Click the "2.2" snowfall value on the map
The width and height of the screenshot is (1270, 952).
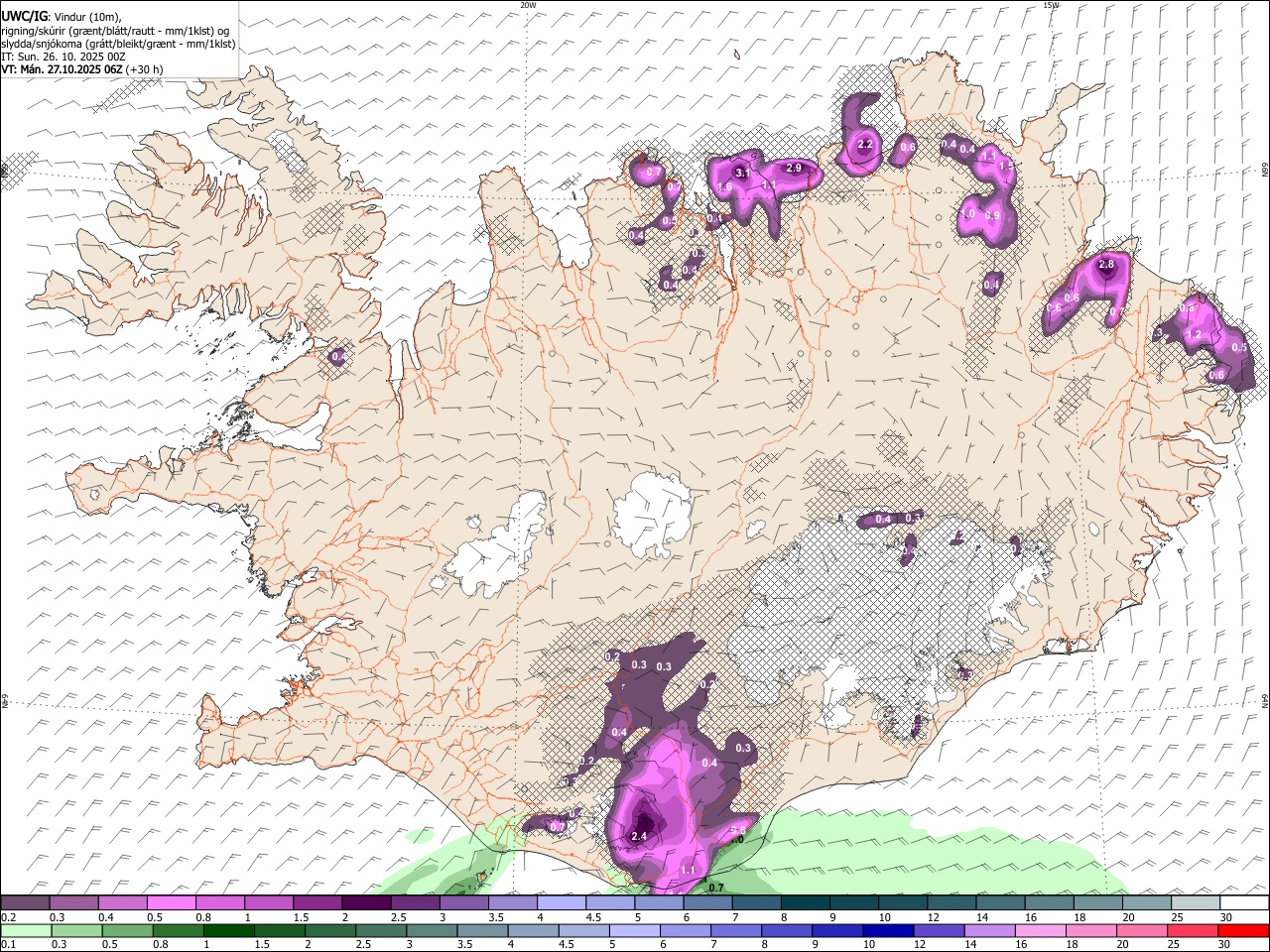pyautogui.click(x=865, y=145)
